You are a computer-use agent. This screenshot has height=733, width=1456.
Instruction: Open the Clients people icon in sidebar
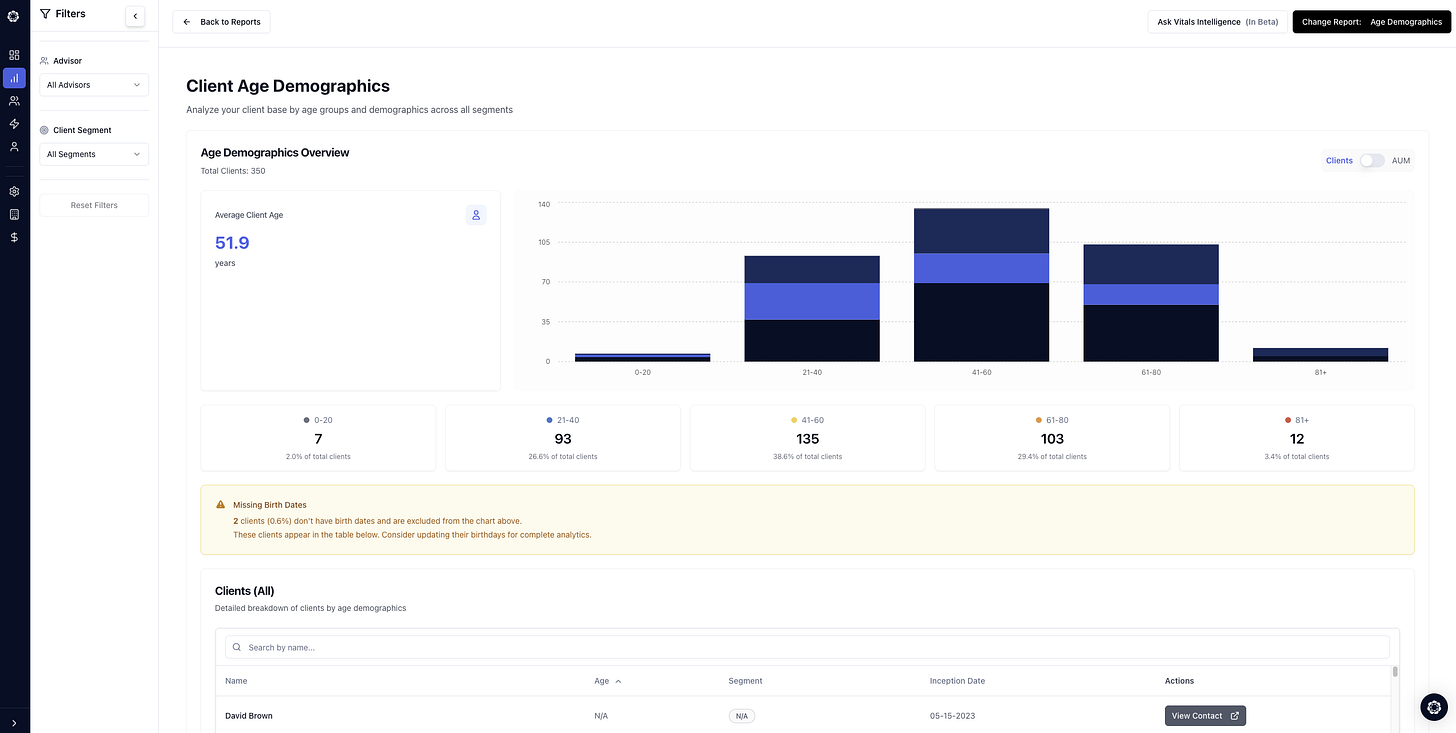pyautogui.click(x=14, y=100)
